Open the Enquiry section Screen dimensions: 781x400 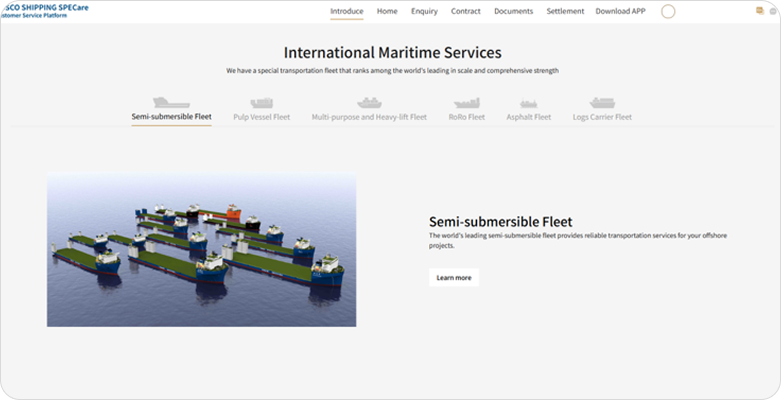(424, 12)
